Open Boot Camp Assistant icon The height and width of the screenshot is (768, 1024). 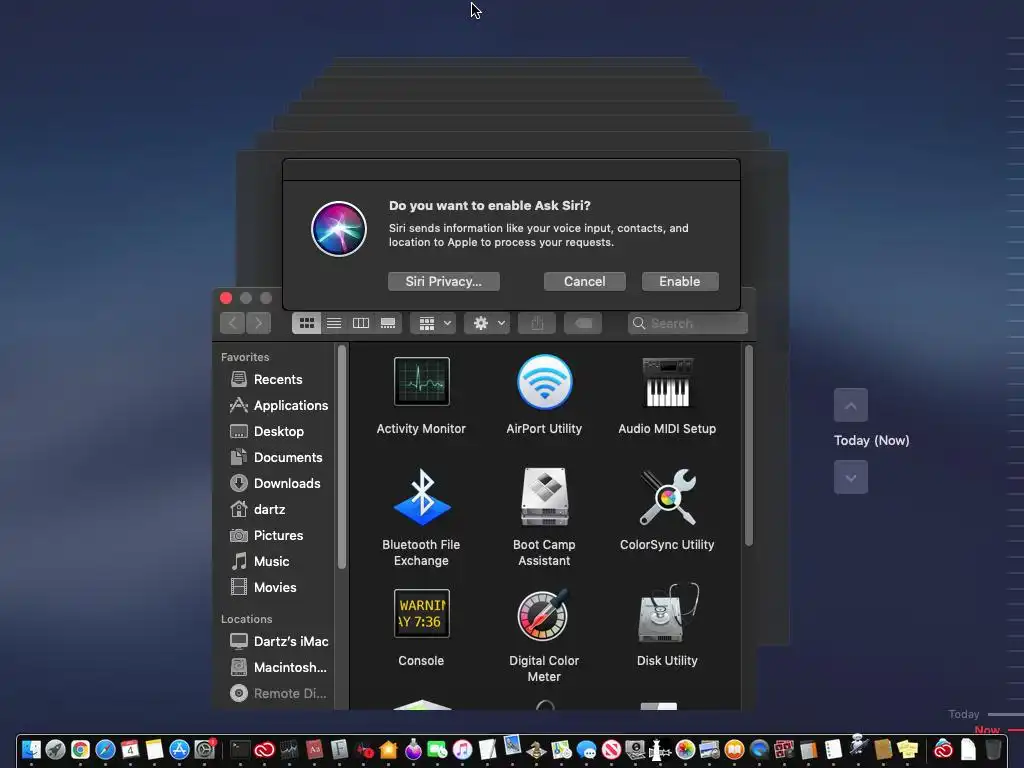click(544, 497)
